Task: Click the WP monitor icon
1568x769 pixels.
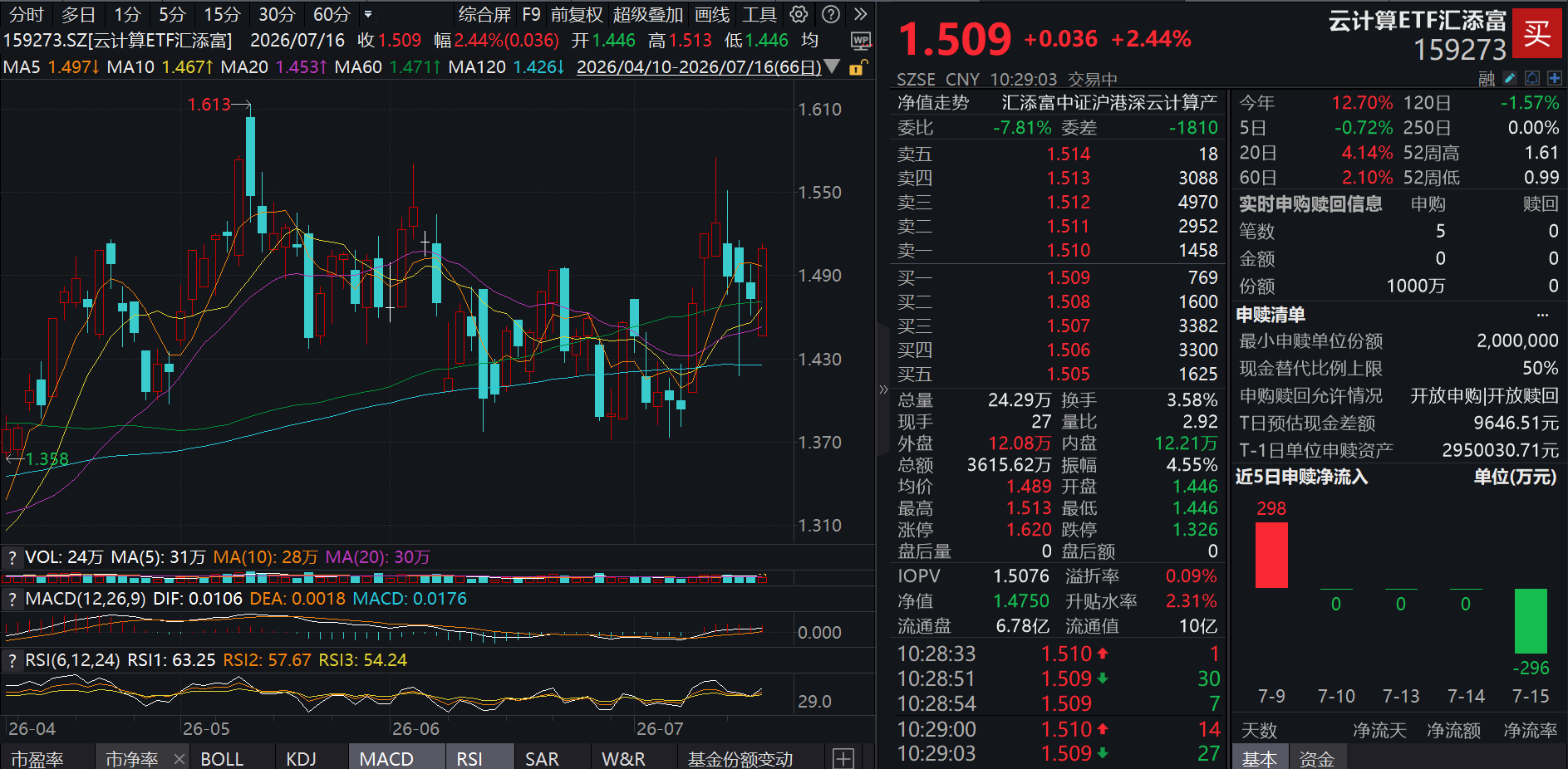Action: click(x=861, y=41)
